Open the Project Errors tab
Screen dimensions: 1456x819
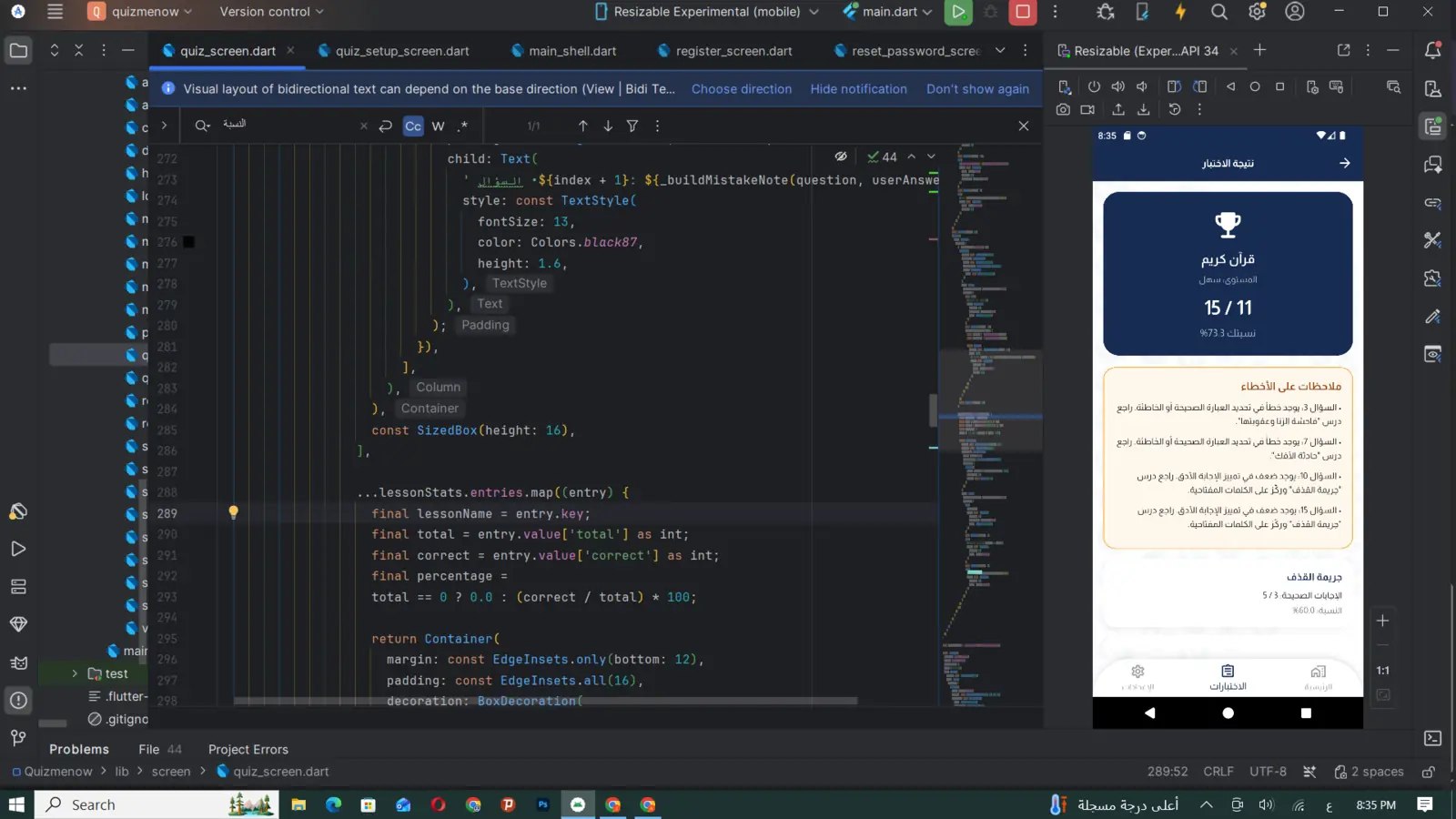coord(248,749)
